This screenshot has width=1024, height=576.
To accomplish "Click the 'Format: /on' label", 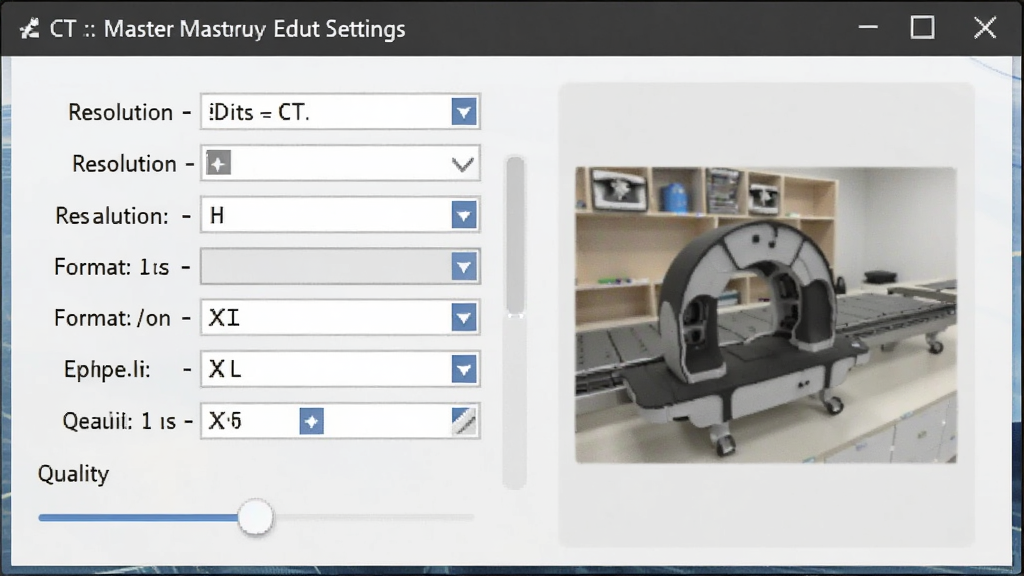I will click(112, 318).
